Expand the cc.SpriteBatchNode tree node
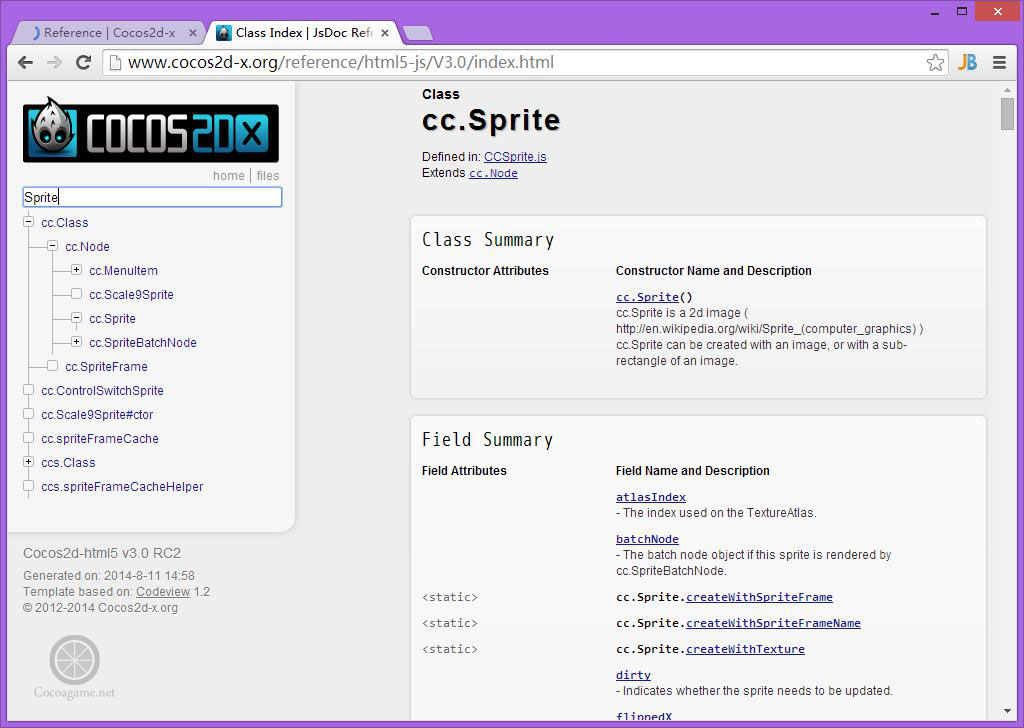Image resolution: width=1024 pixels, height=728 pixels. pos(77,342)
